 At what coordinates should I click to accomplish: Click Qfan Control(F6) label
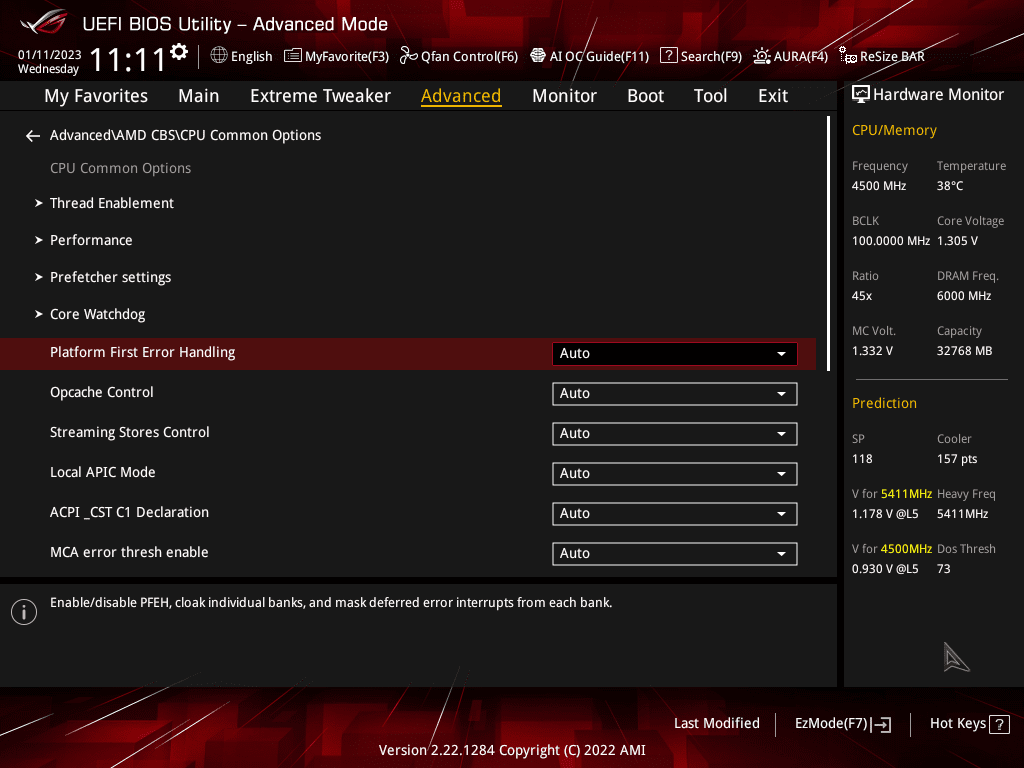point(469,56)
